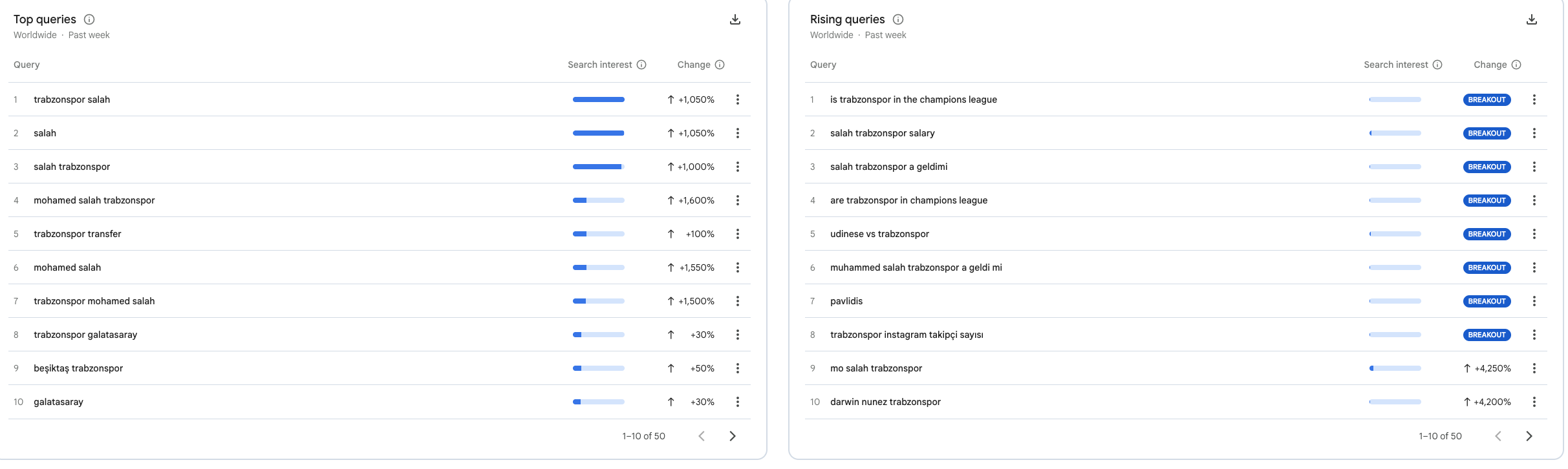Screen dimensions: 1568x469
Task: Go to next page of Rising queries
Action: [1529, 436]
